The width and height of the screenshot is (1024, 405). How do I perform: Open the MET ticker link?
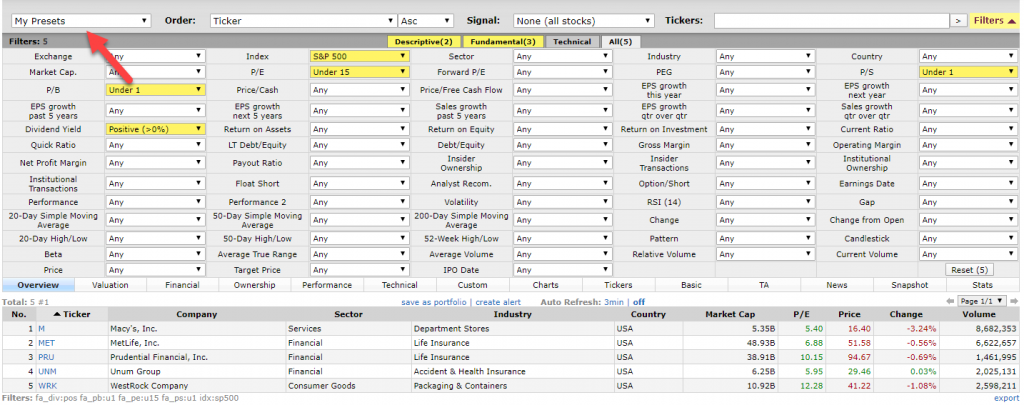coord(46,343)
